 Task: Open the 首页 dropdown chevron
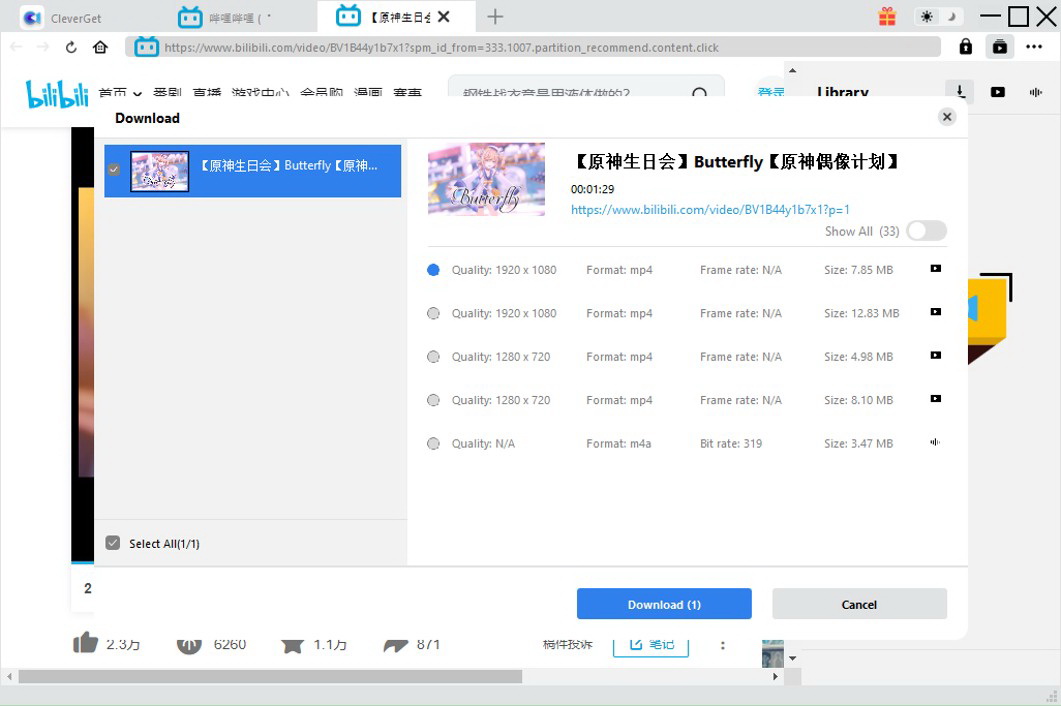point(138,93)
